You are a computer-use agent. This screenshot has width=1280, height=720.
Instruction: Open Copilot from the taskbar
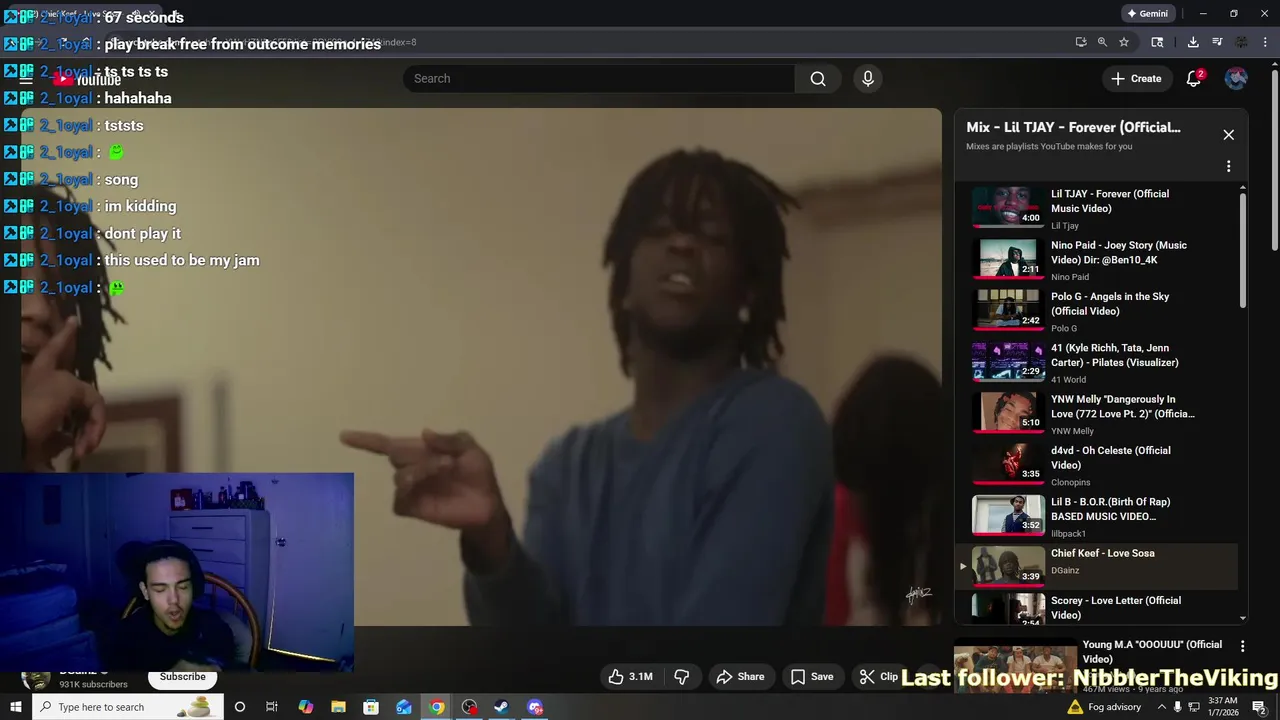306,707
